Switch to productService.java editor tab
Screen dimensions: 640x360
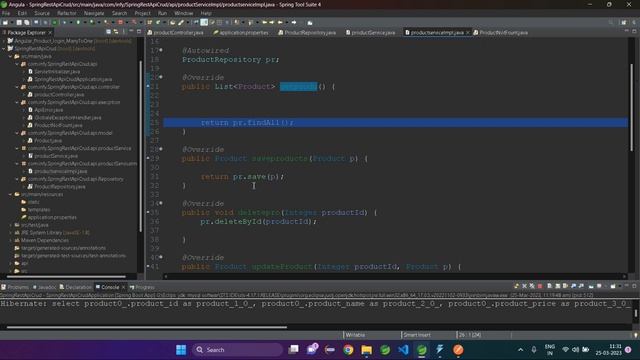[370, 32]
